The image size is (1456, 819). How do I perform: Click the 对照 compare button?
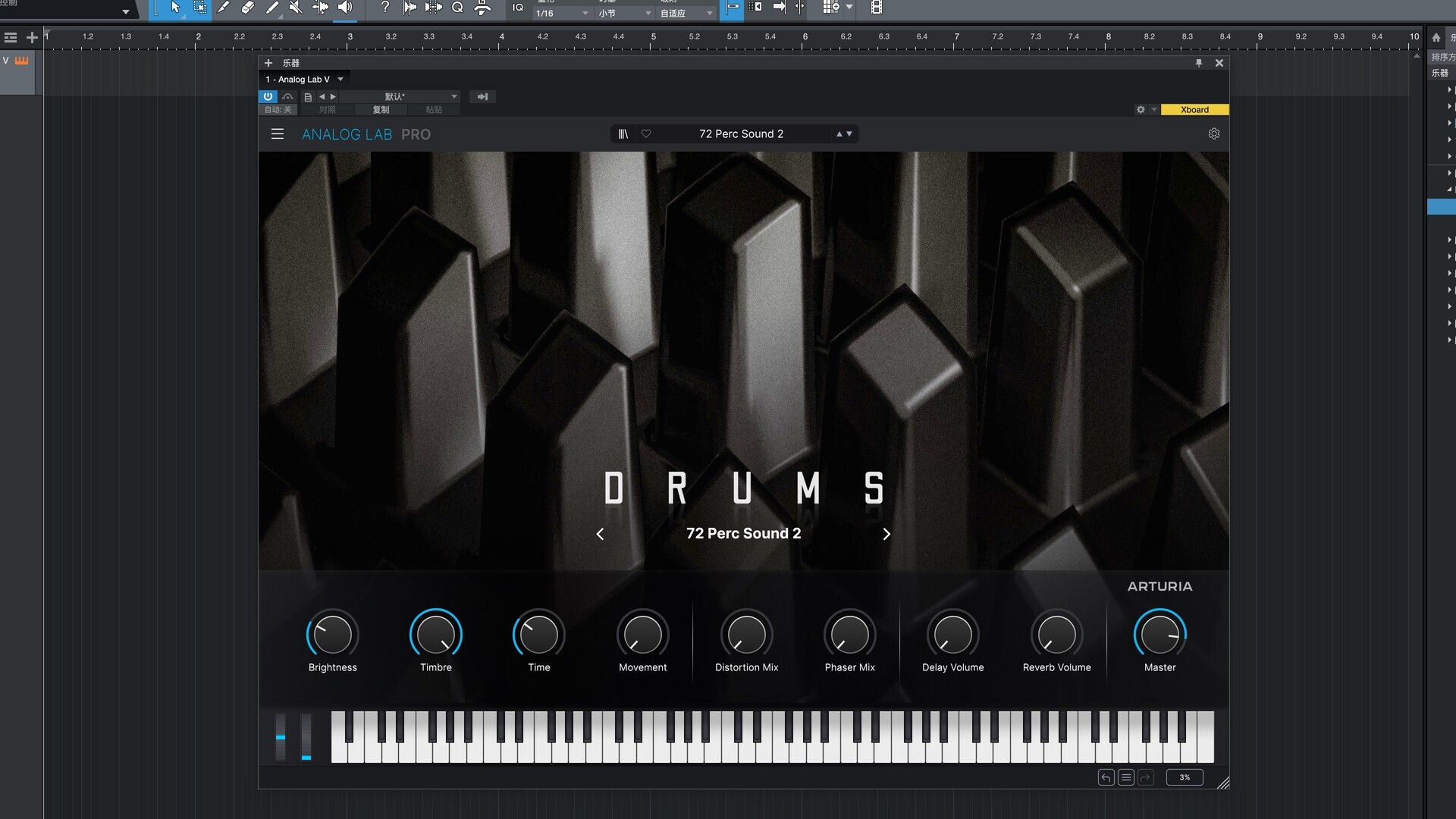[x=327, y=110]
